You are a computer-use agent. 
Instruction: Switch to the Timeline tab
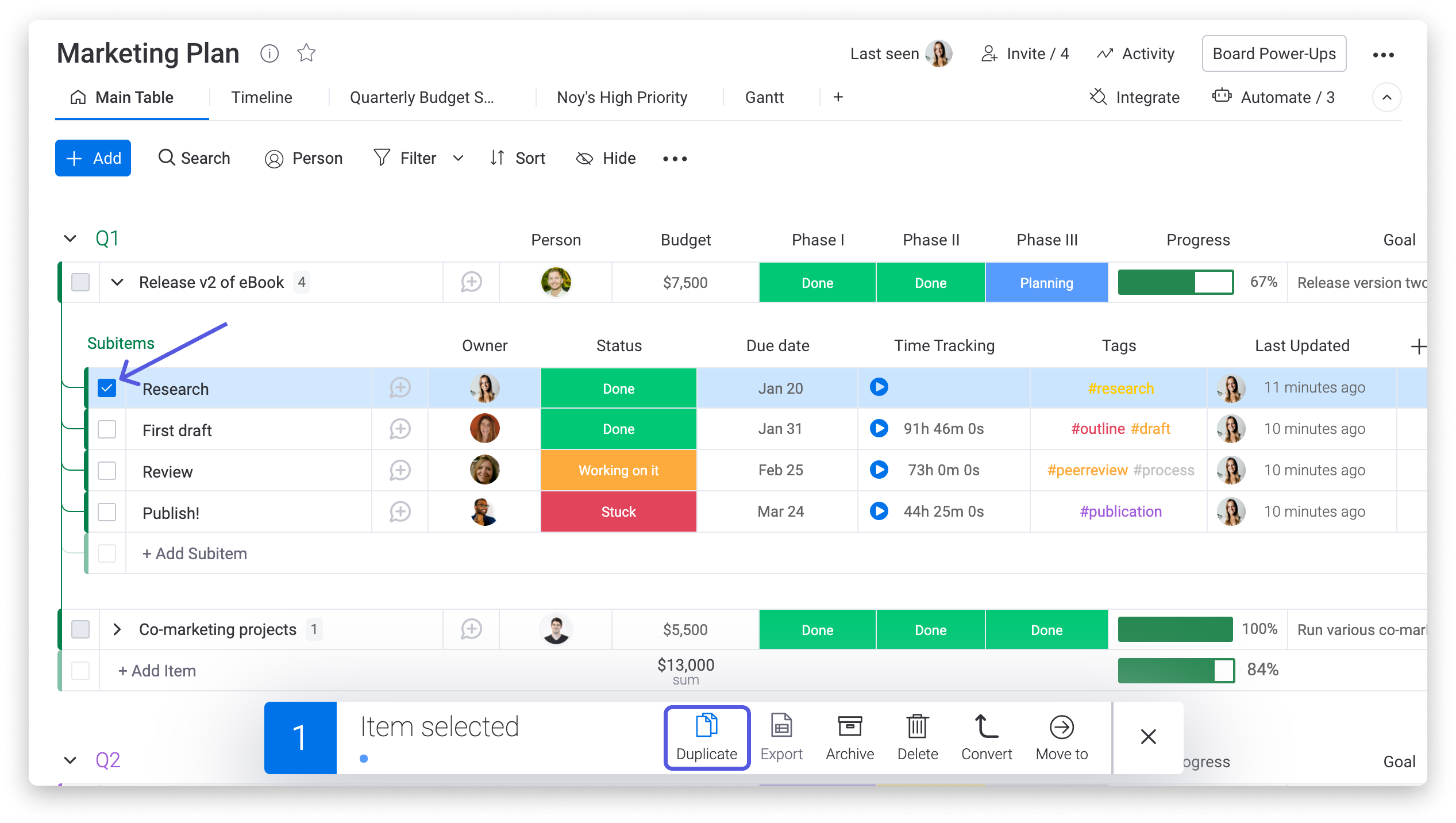point(261,98)
